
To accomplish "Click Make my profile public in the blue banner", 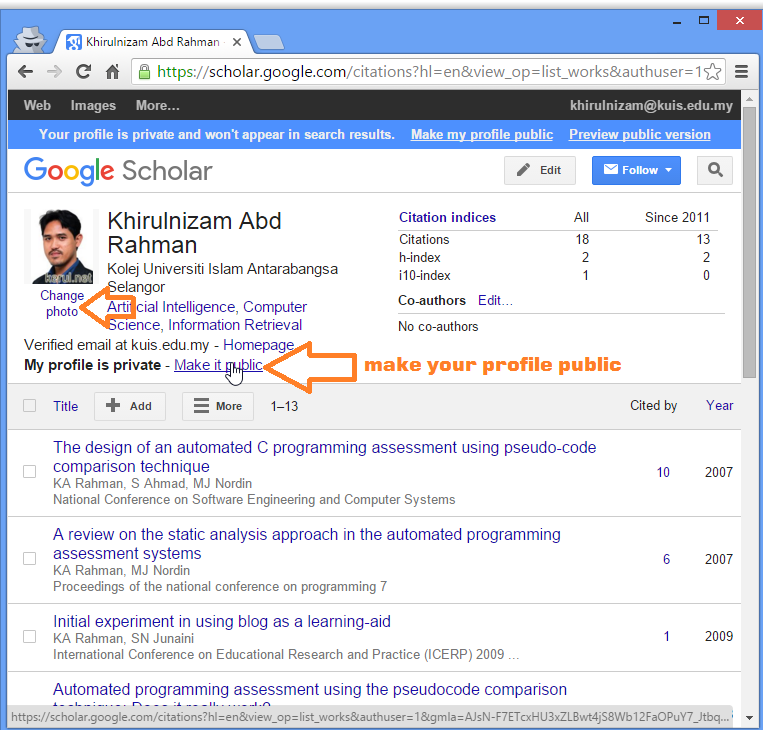I will coord(482,134).
